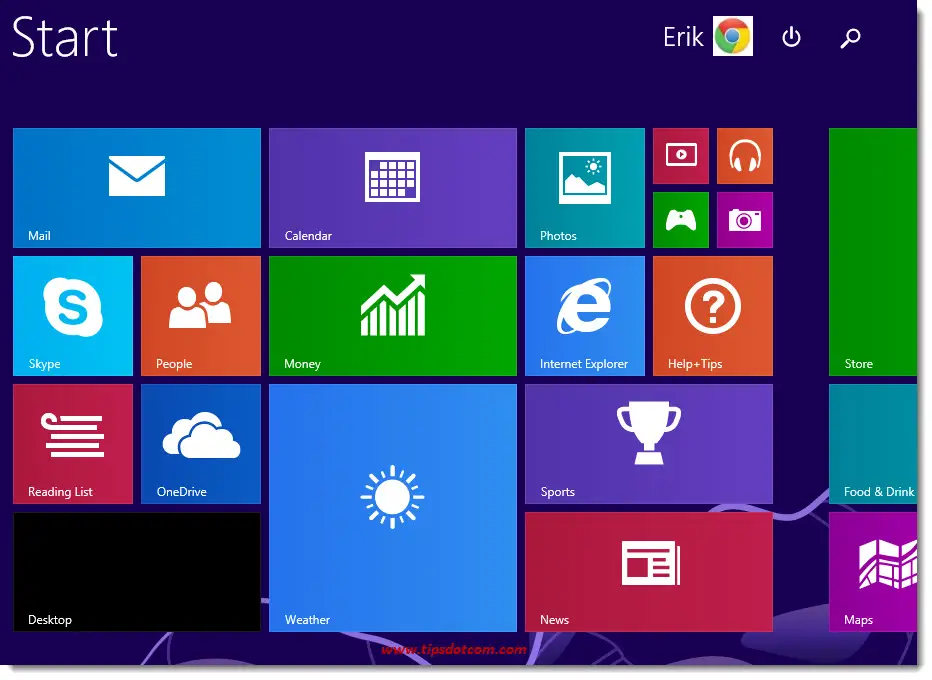
Task: Open Internet Explorer tile
Action: pos(585,316)
